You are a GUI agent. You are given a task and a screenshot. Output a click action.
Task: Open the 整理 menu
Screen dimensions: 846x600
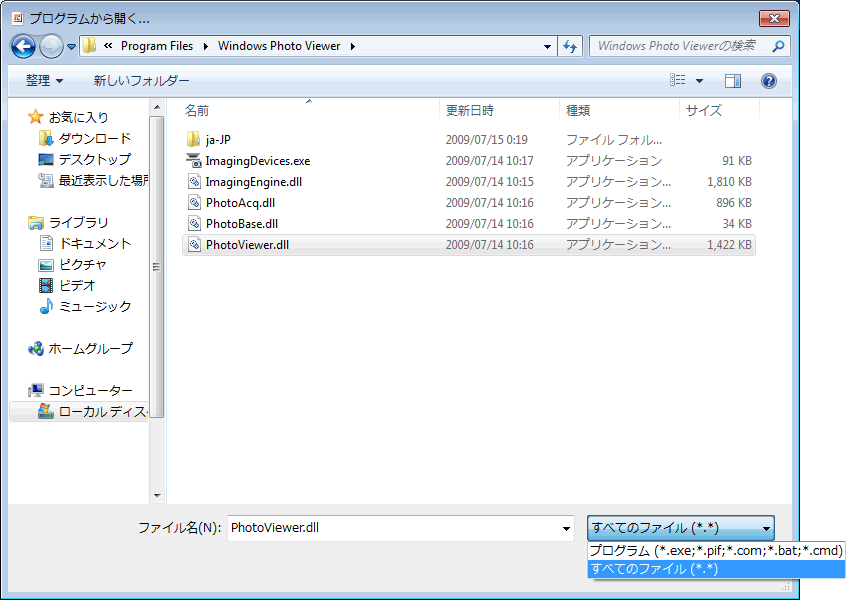coord(44,81)
